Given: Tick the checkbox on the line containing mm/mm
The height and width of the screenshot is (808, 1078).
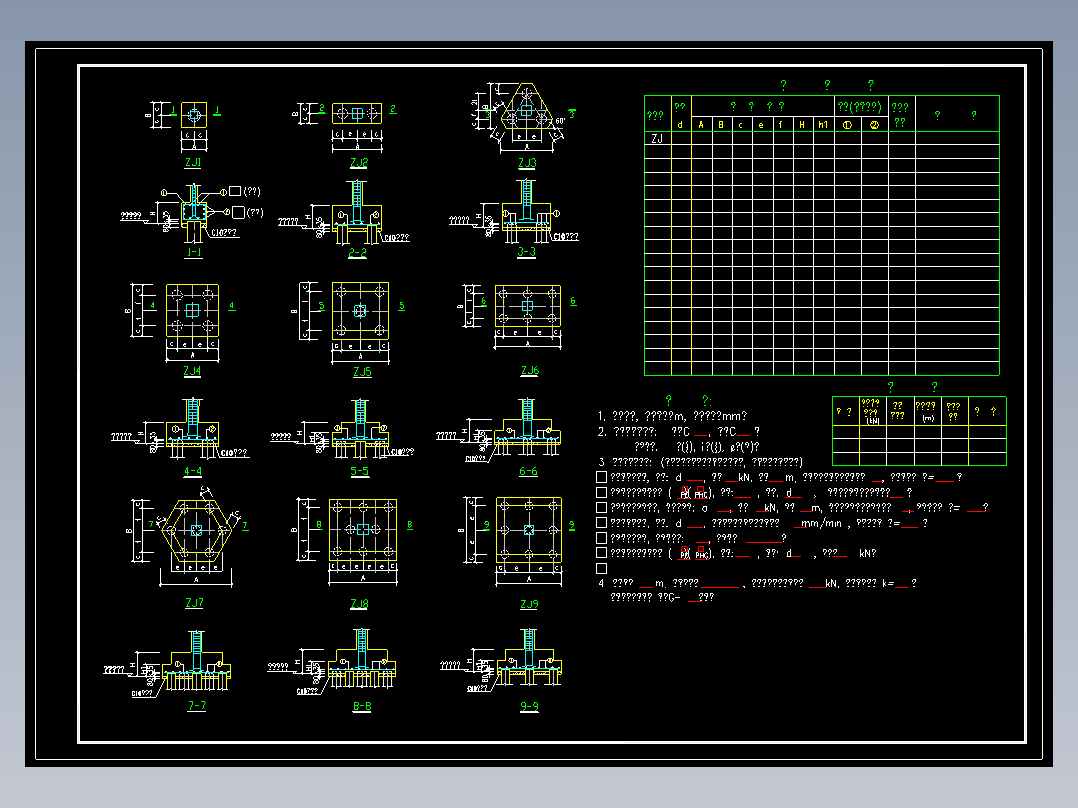Looking at the screenshot, I should pos(602,523).
